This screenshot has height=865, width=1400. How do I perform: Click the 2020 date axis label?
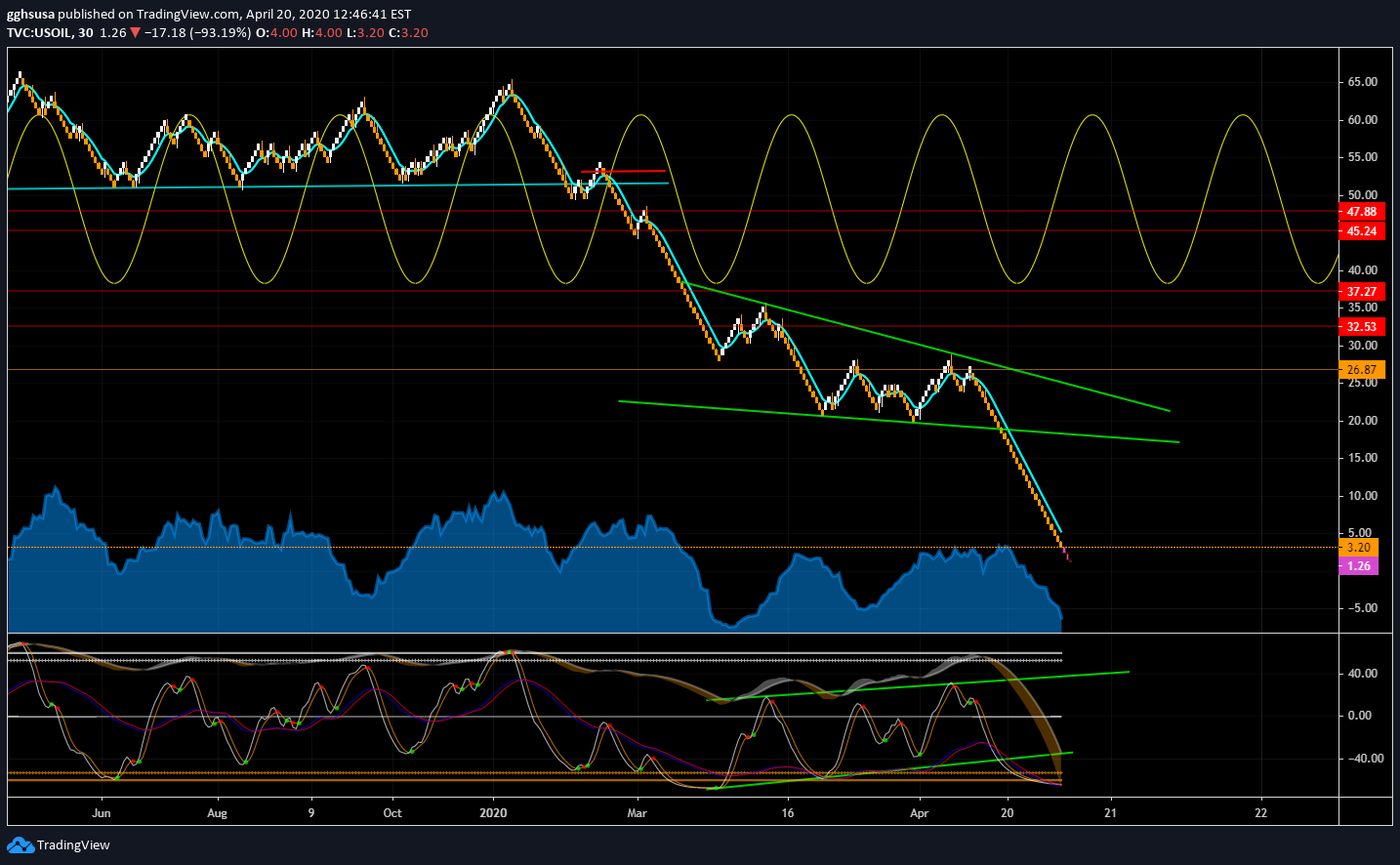493,812
